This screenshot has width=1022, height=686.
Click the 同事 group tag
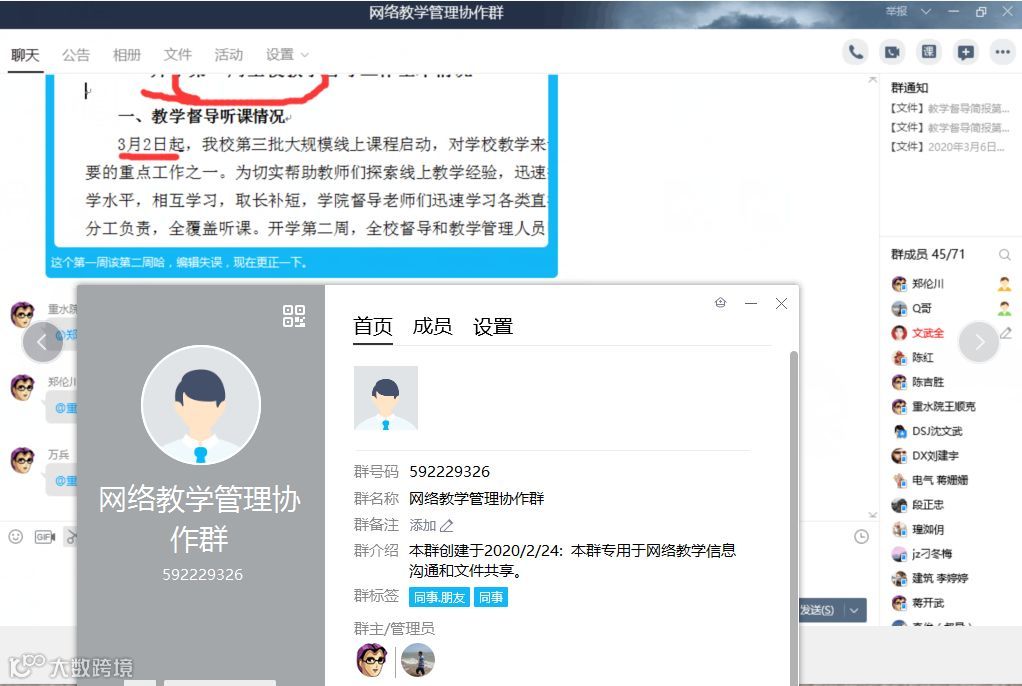(x=491, y=597)
